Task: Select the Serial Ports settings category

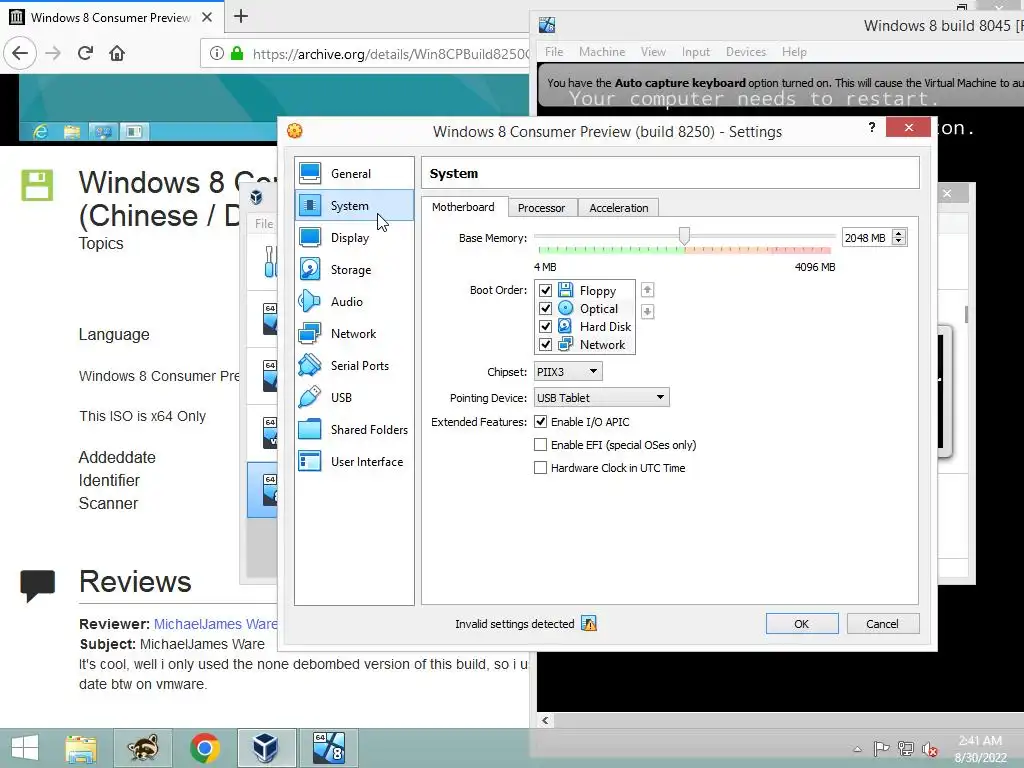Action: (353, 366)
